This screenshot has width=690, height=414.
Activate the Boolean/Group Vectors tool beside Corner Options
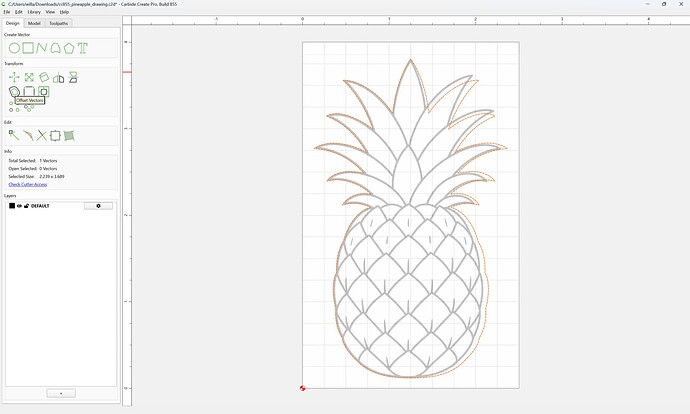point(44,92)
